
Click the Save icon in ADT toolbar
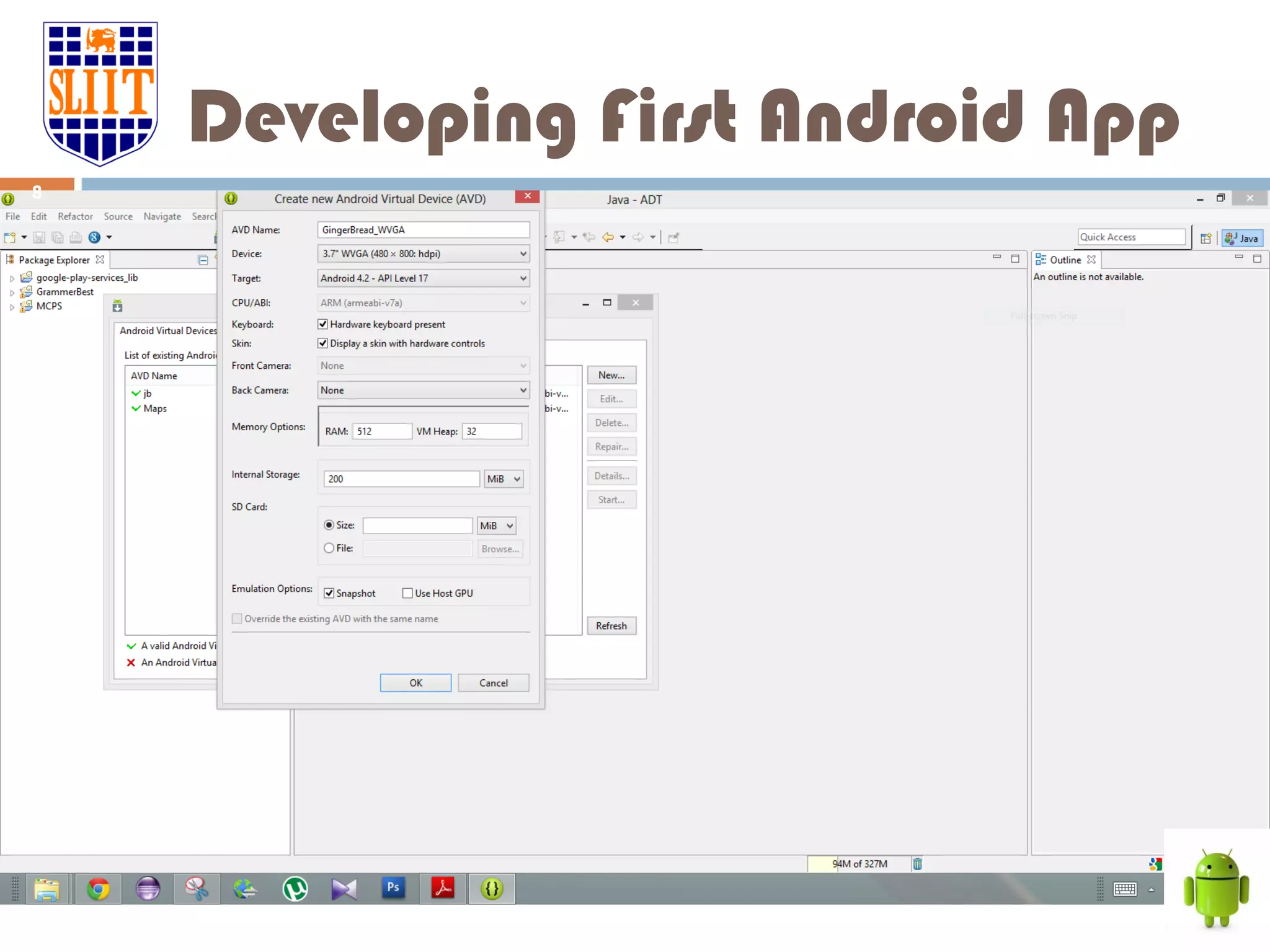(x=39, y=237)
